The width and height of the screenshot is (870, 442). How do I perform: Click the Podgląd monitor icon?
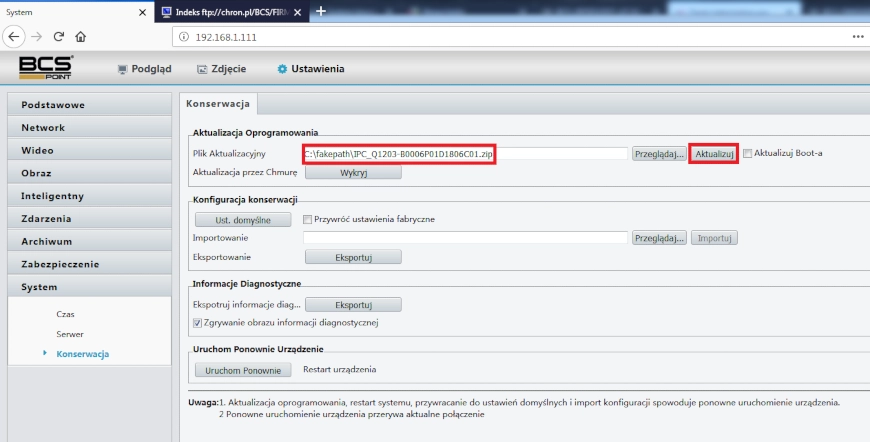(122, 69)
